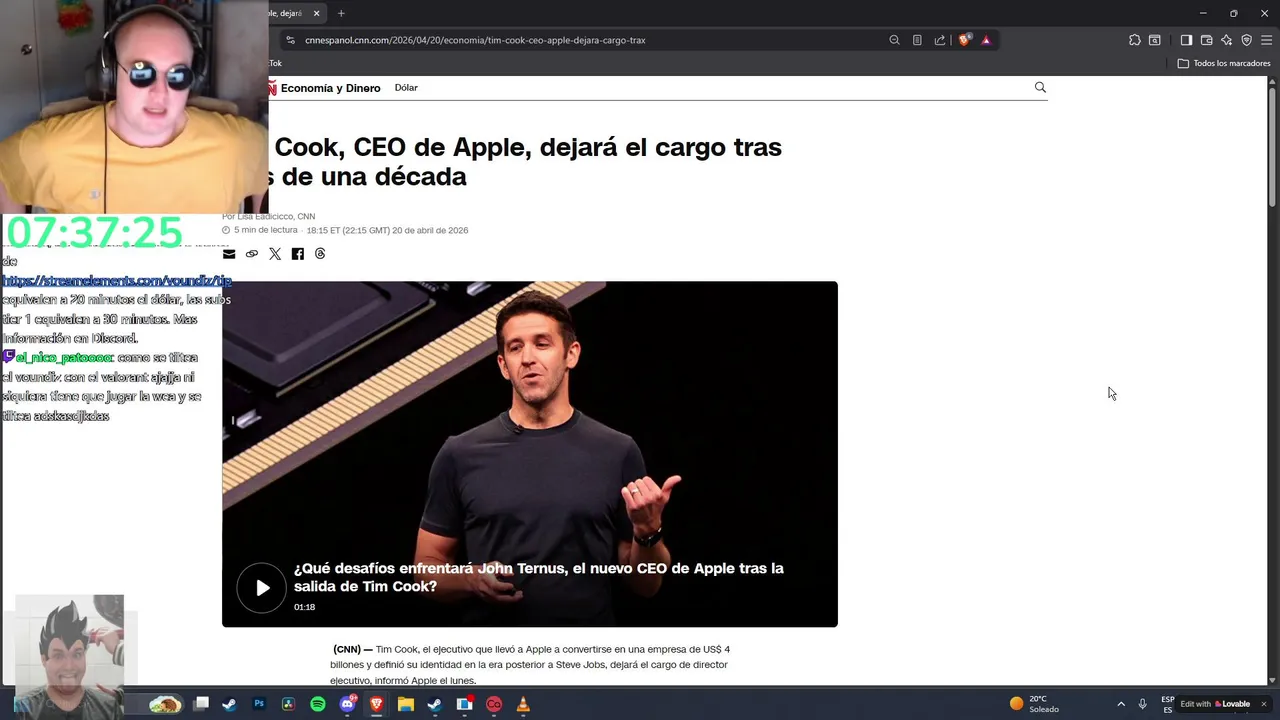
Task: Expand hidden system tray icons chevron
Action: pyautogui.click(x=1121, y=704)
